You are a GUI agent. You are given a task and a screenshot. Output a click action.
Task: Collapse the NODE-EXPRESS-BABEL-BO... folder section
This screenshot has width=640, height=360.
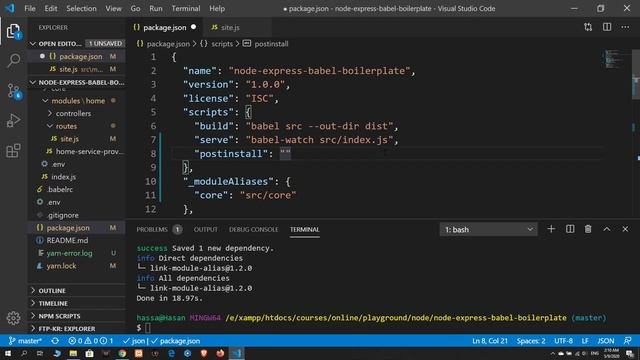[x=77, y=82]
